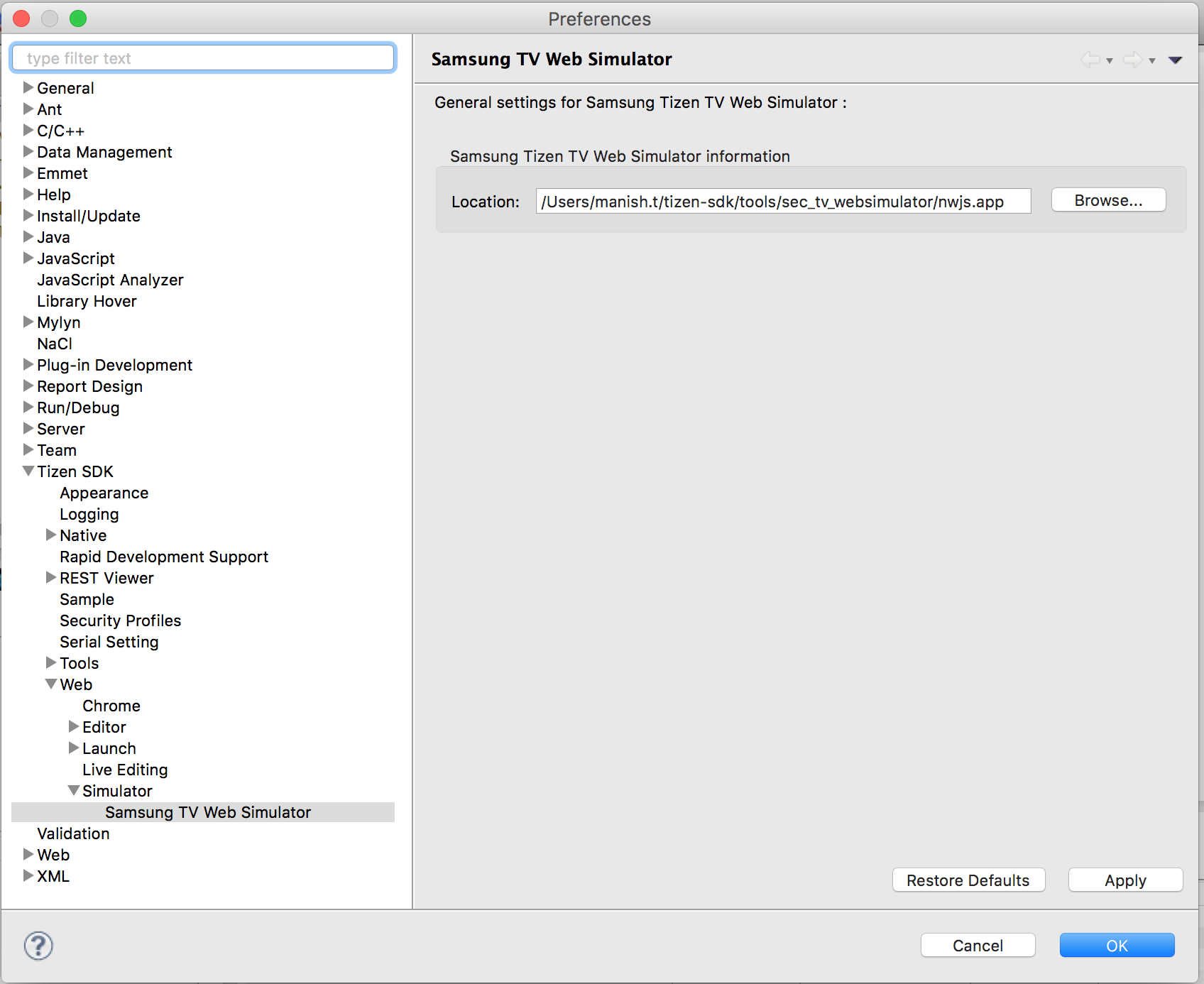
Task: Expand the General tree node
Action: coord(28,87)
